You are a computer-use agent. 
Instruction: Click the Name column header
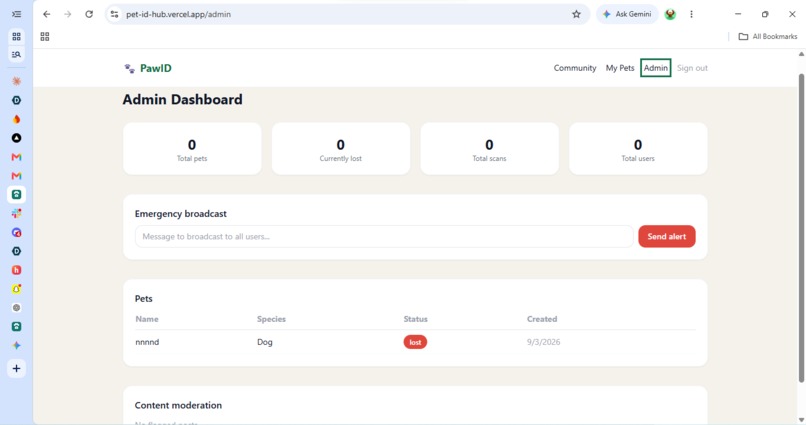point(147,319)
